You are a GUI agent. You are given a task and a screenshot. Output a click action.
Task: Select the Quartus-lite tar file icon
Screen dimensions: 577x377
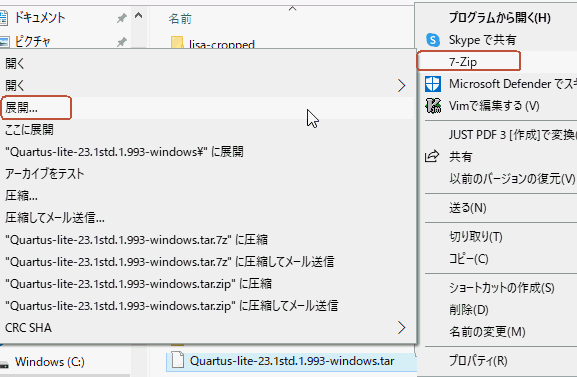pos(178,360)
